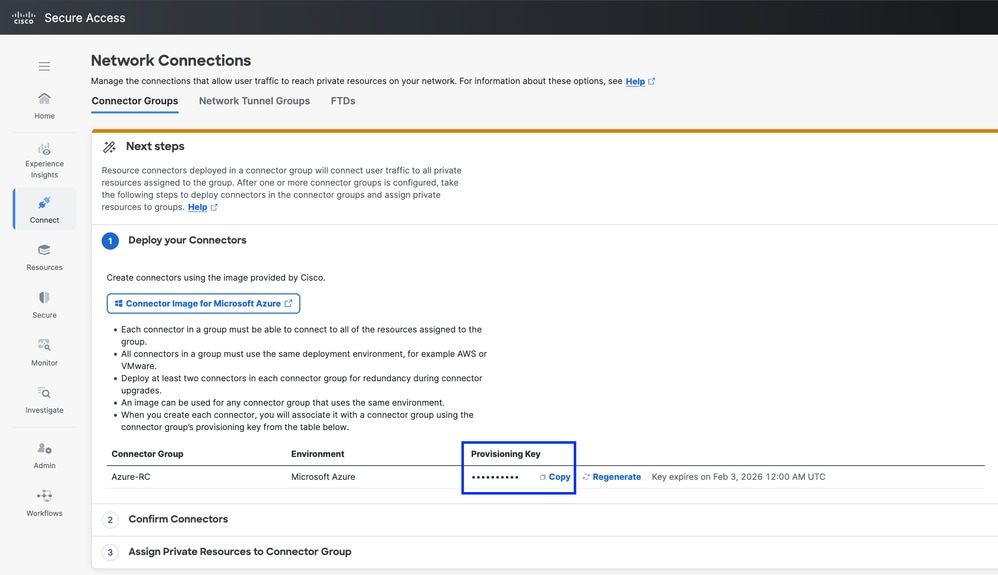Click the Network Connections page title
Image resolution: width=998 pixels, height=575 pixels.
click(x=171, y=60)
